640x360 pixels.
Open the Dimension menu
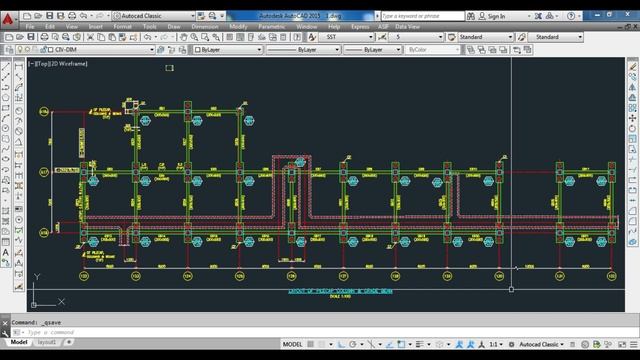coord(204,27)
